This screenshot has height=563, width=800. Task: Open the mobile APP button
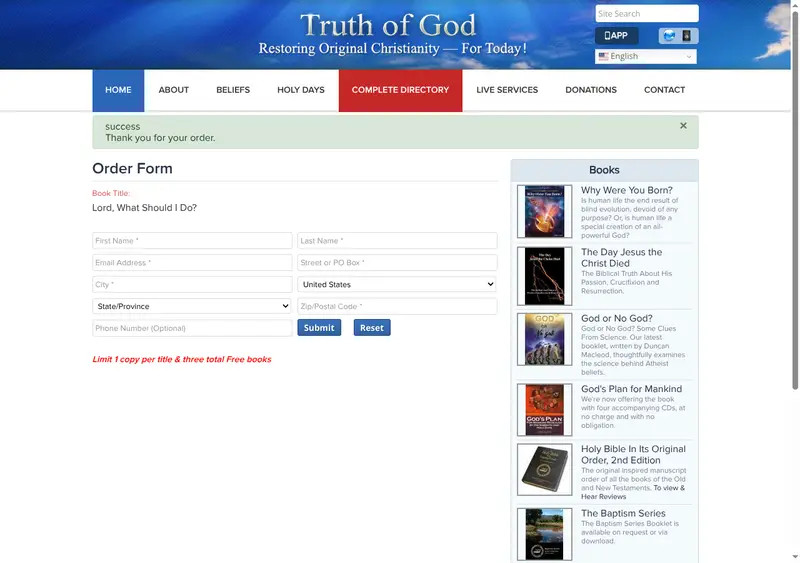(616, 35)
